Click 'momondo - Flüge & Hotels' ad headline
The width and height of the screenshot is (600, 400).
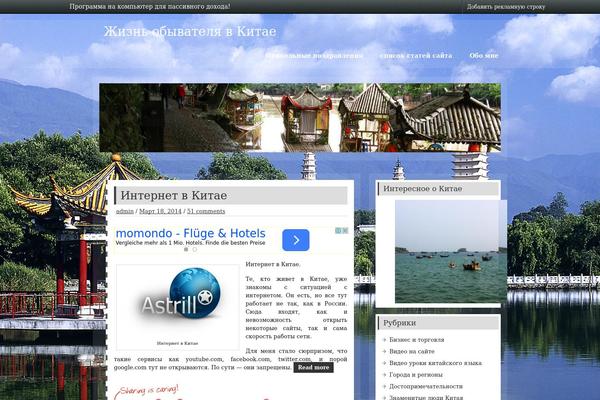click(x=191, y=233)
